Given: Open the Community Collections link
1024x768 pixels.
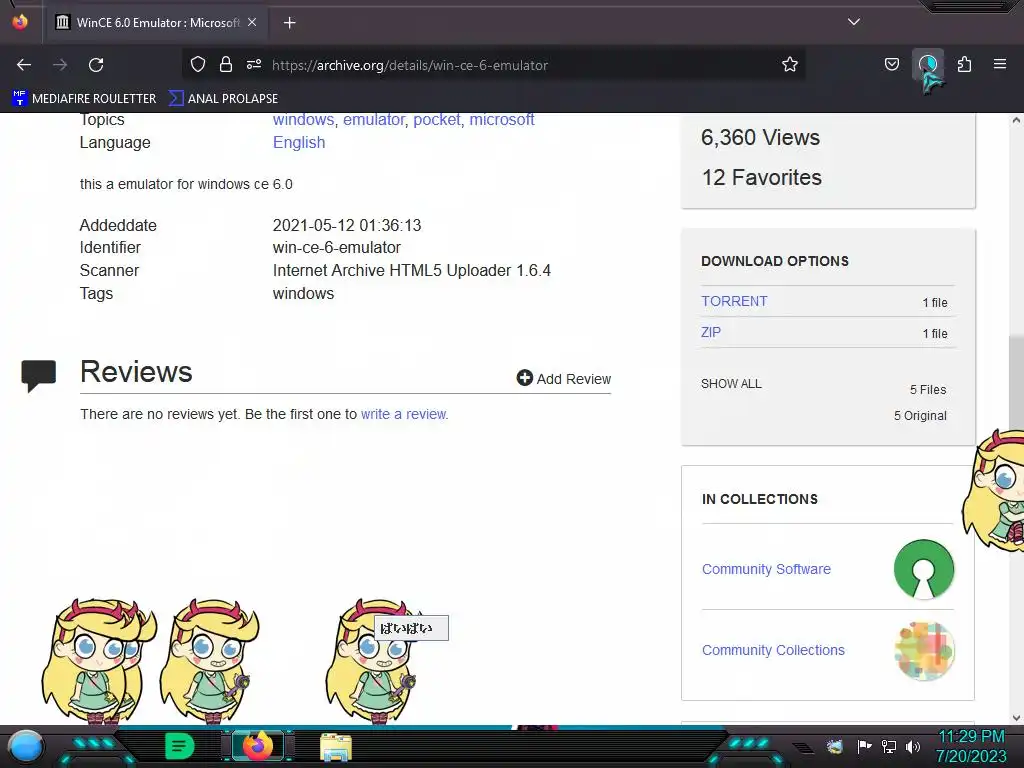Looking at the screenshot, I should pos(773,650).
